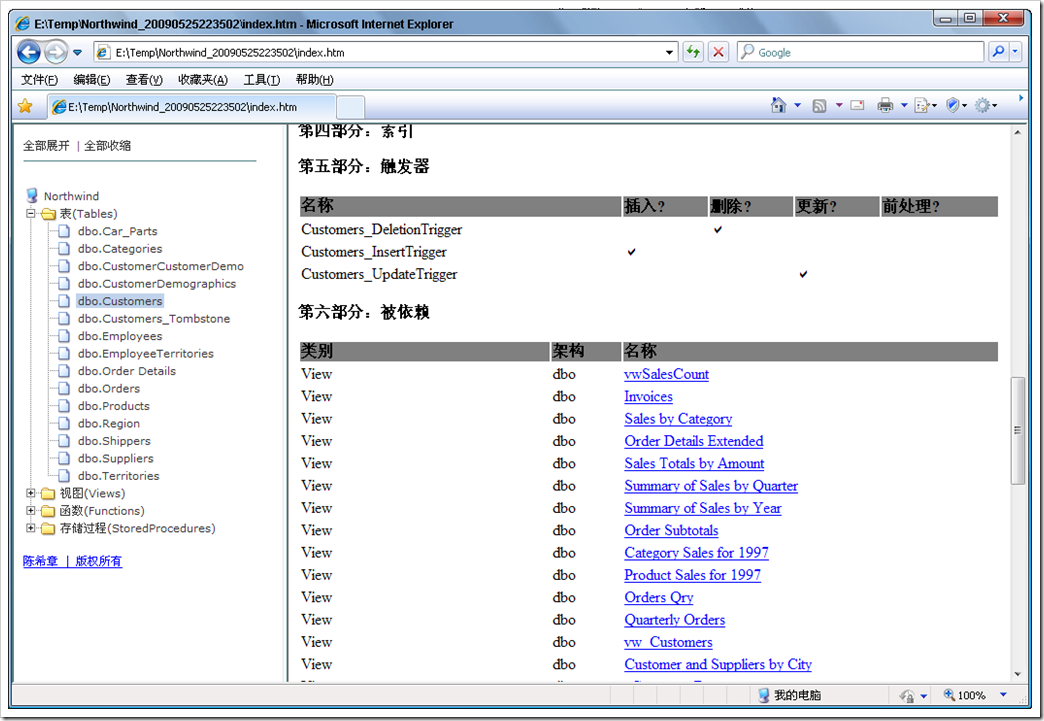Open the Sales by Category link

pos(678,419)
